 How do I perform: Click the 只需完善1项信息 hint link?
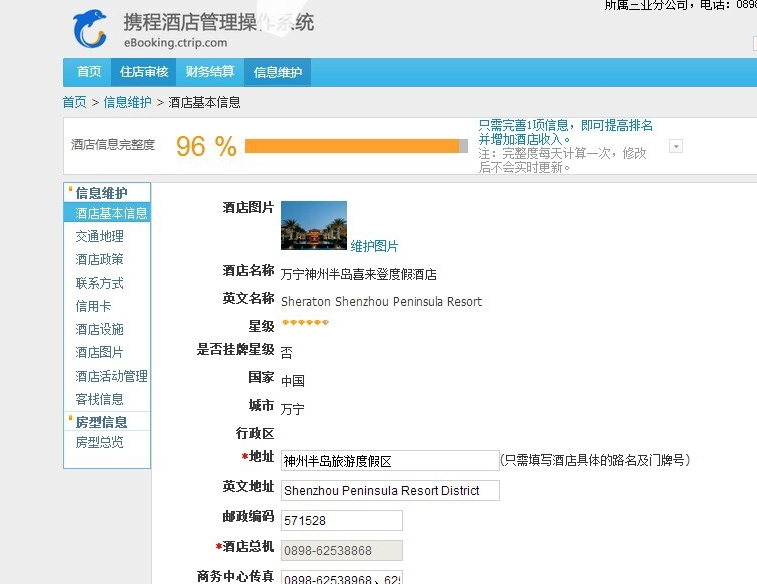(565, 132)
